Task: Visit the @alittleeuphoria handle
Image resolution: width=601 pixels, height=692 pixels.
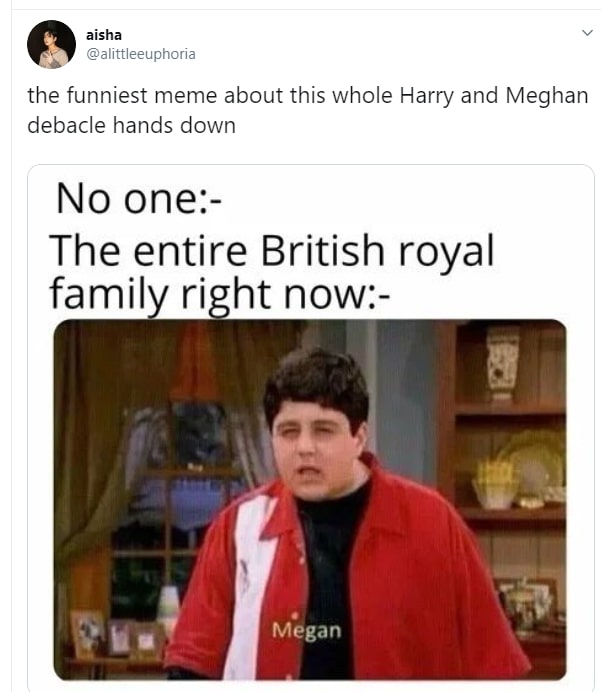Action: click(x=141, y=54)
